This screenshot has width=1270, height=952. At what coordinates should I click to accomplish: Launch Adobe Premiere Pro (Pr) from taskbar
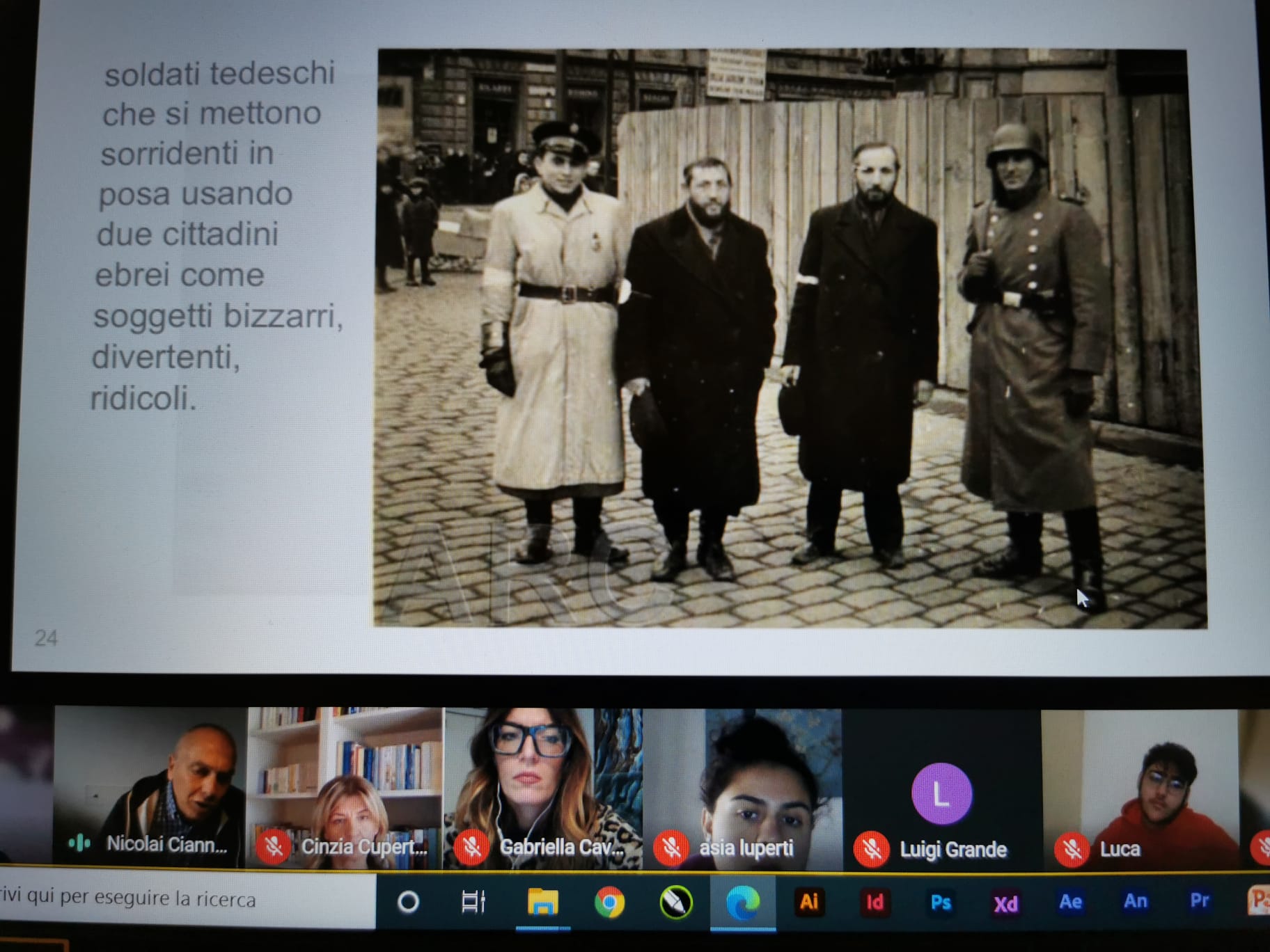click(1199, 901)
